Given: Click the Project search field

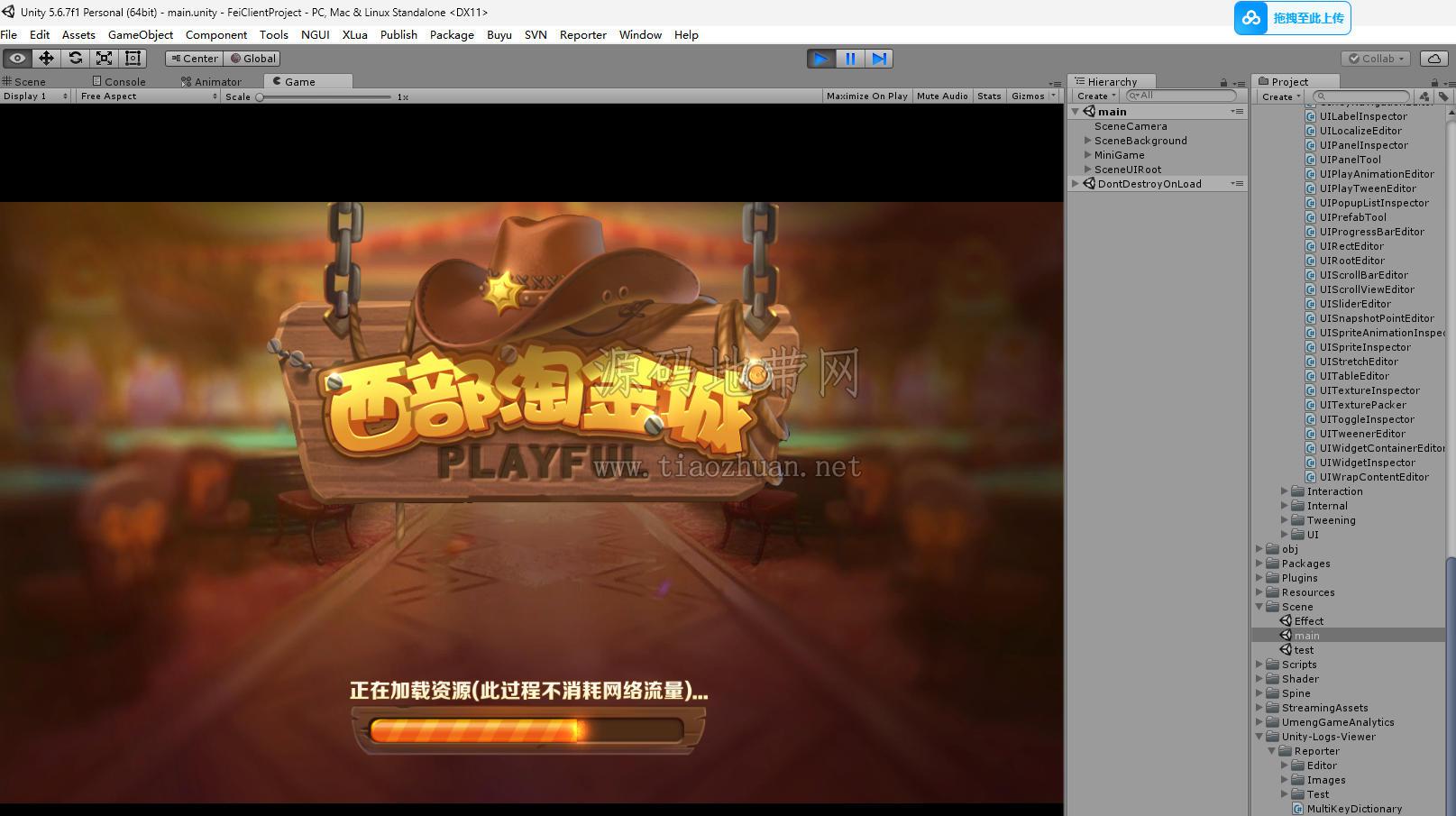Looking at the screenshot, I should pos(1361,96).
